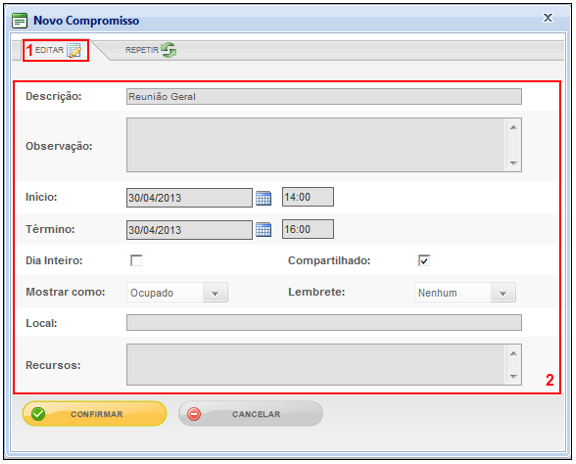Open the Lembrete dropdown showing Nenhum
The width and height of the screenshot is (576, 464).
(465, 293)
